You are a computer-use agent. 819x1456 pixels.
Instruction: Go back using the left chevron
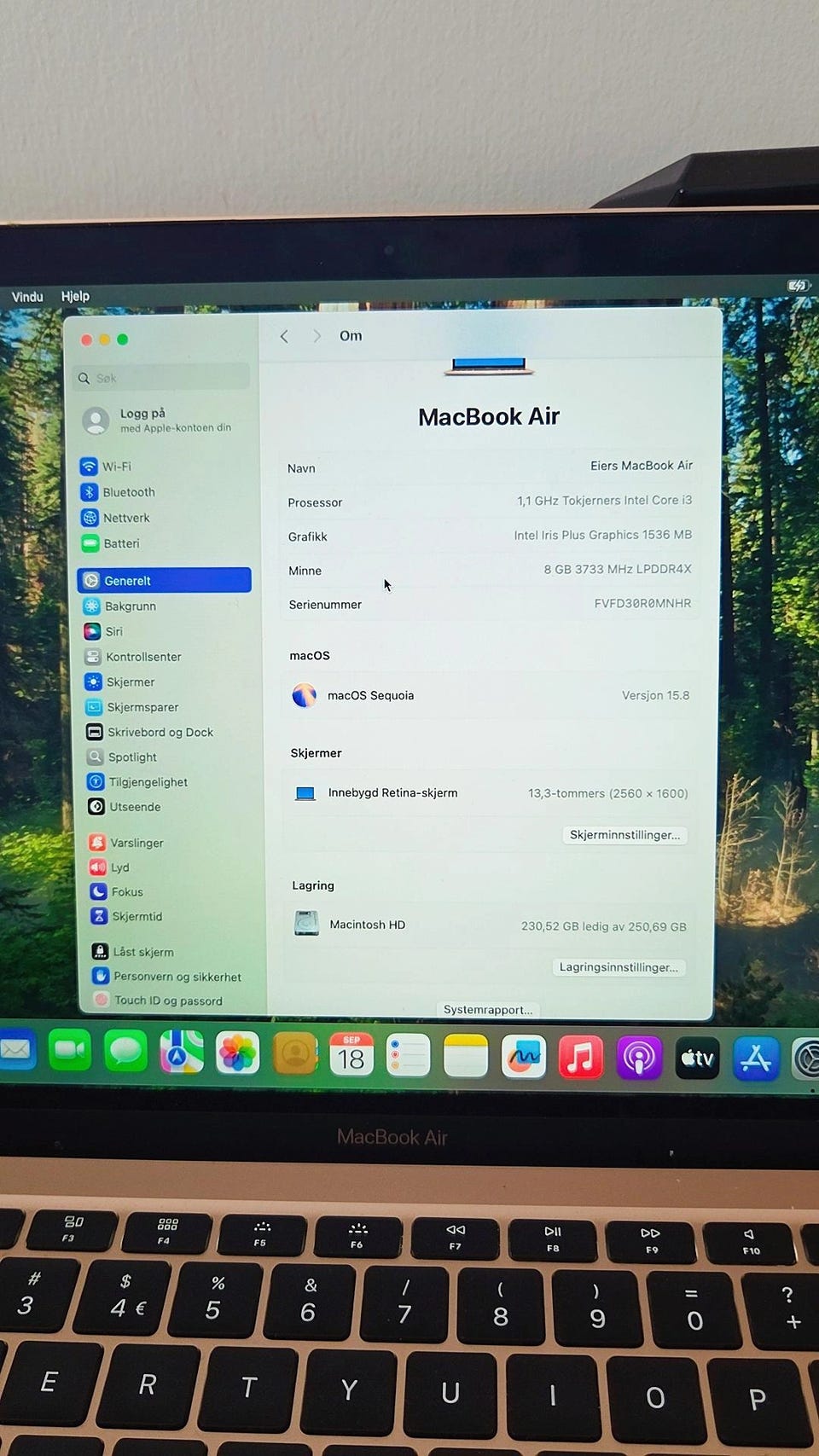[284, 336]
